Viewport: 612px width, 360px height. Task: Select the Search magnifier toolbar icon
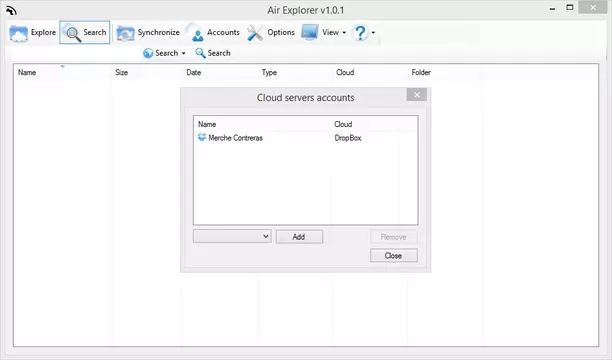pos(72,33)
